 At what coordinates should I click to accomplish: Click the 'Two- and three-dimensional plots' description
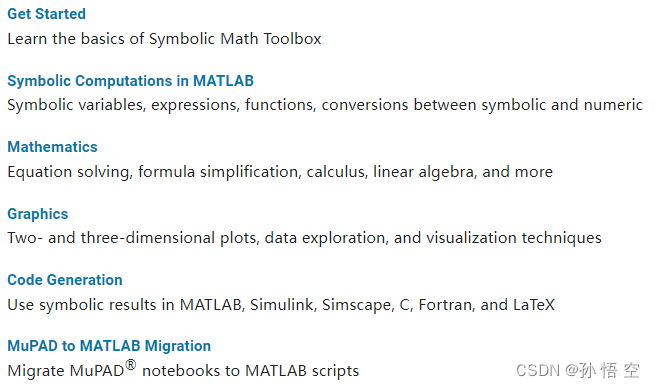click(x=304, y=238)
